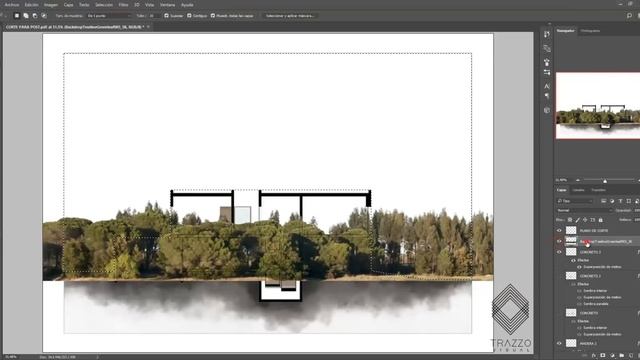The width and height of the screenshot is (640, 360).
Task: Create a new group folder icon
Action: pos(622,356)
